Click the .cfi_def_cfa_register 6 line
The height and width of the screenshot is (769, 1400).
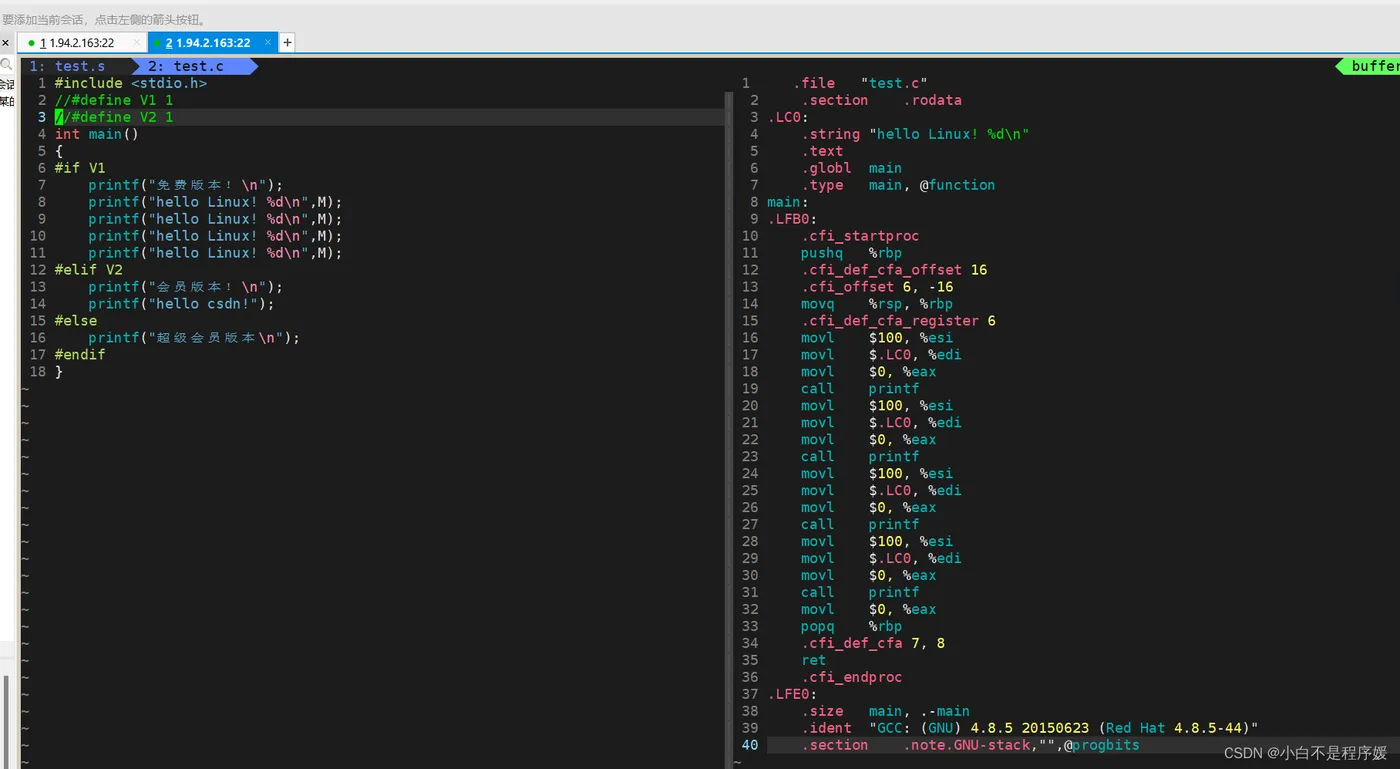(898, 321)
